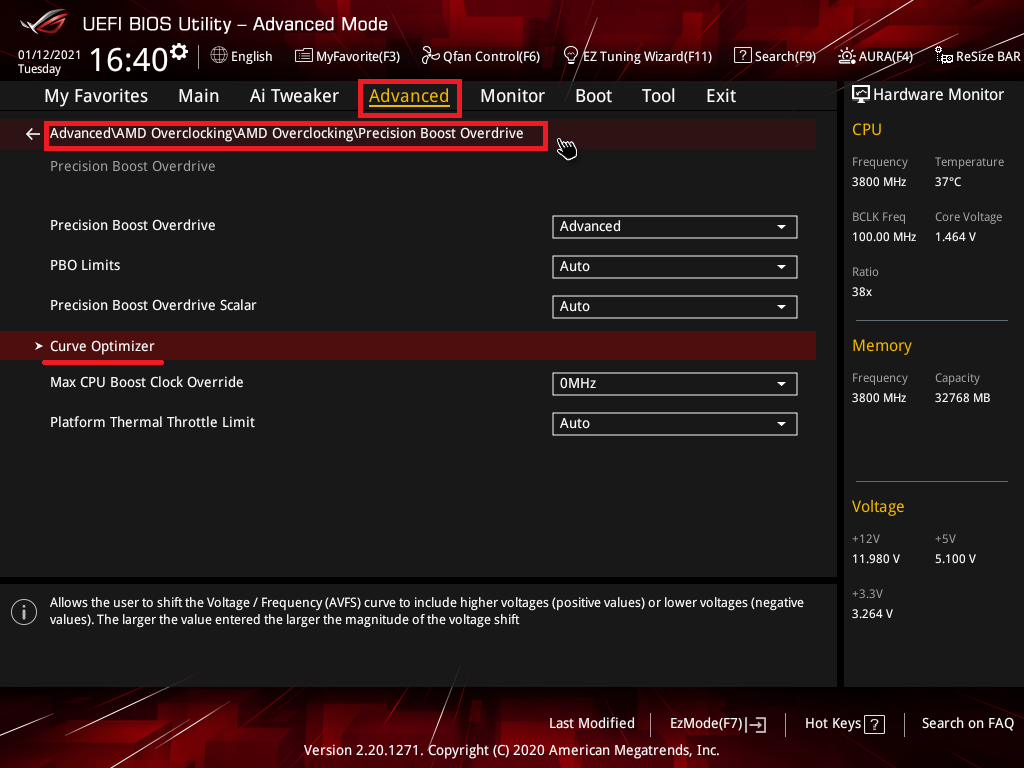This screenshot has height=768, width=1024.
Task: Click the info icon beside help text
Action: (x=24, y=612)
